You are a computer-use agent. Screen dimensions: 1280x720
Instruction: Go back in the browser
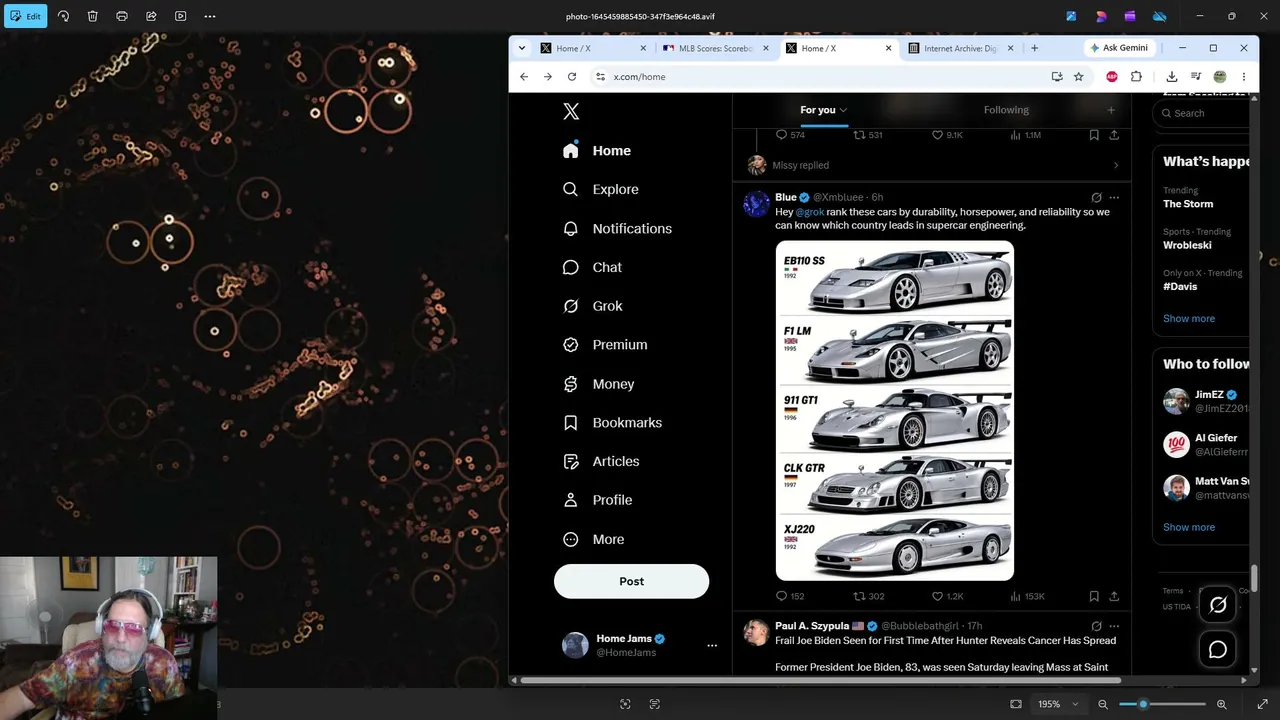click(524, 77)
